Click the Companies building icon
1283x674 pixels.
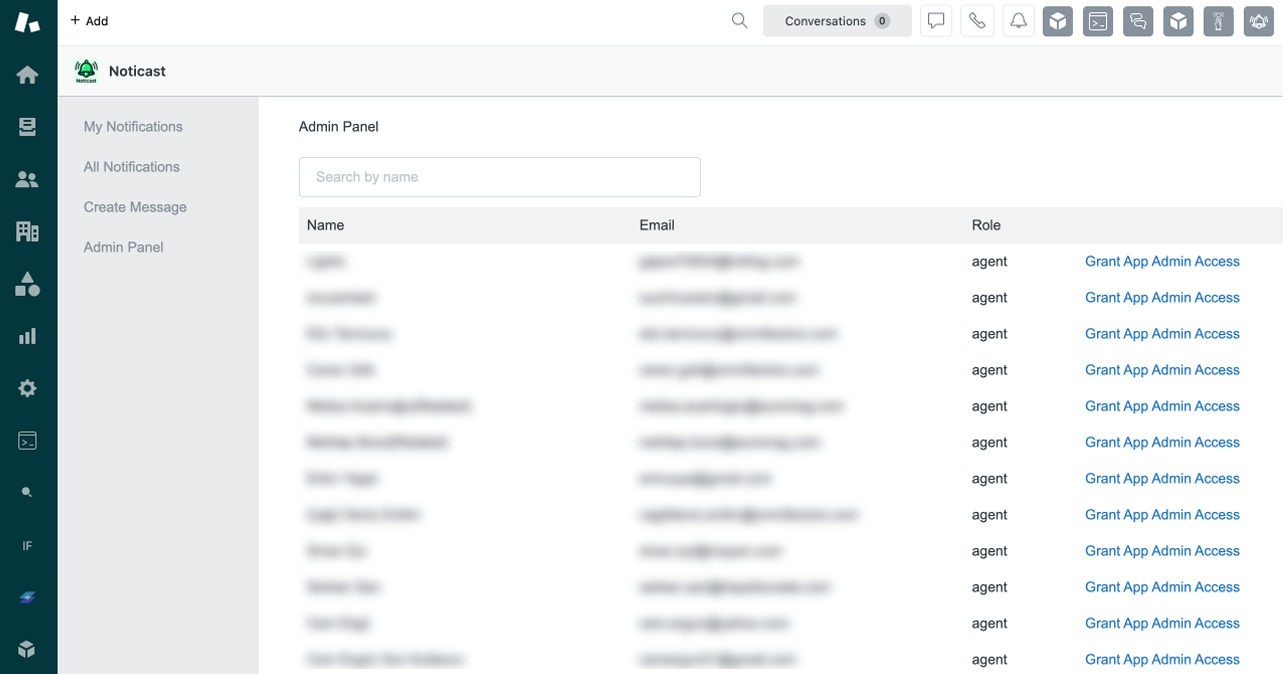[27, 231]
